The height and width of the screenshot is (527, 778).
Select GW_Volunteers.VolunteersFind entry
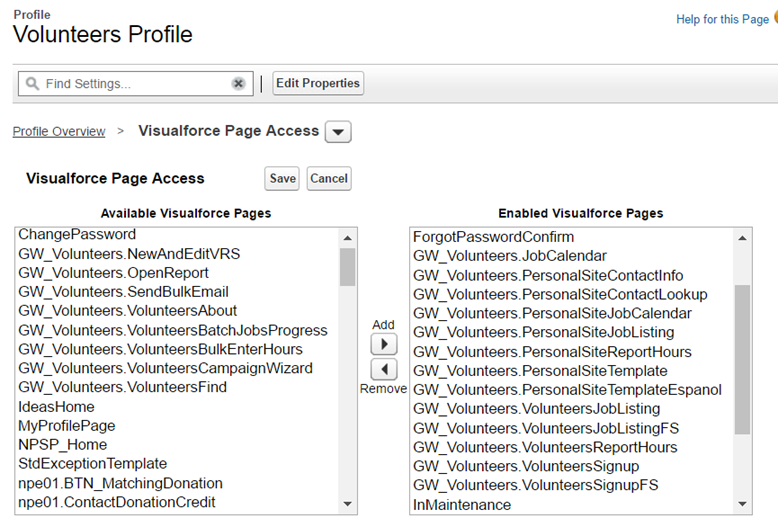click(177, 387)
